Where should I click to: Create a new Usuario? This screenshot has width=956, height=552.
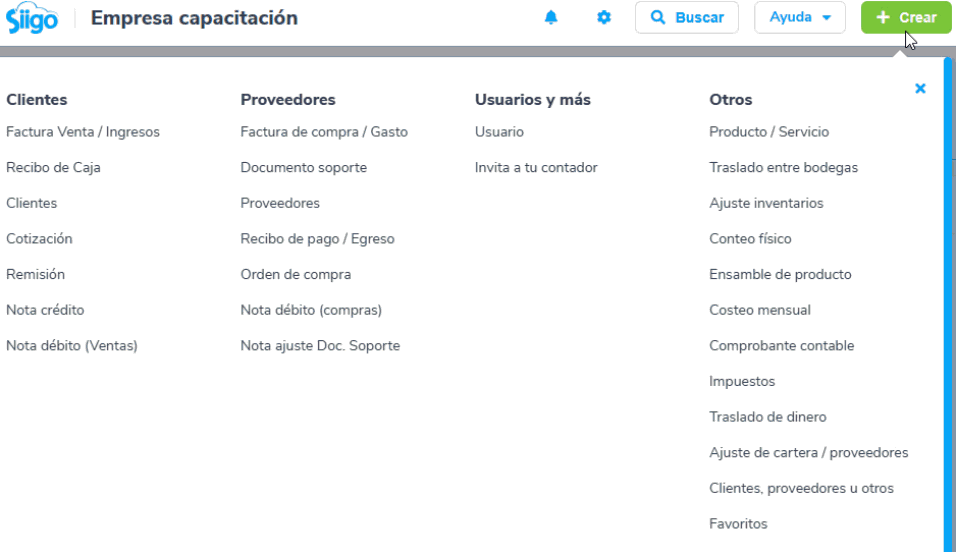click(499, 132)
